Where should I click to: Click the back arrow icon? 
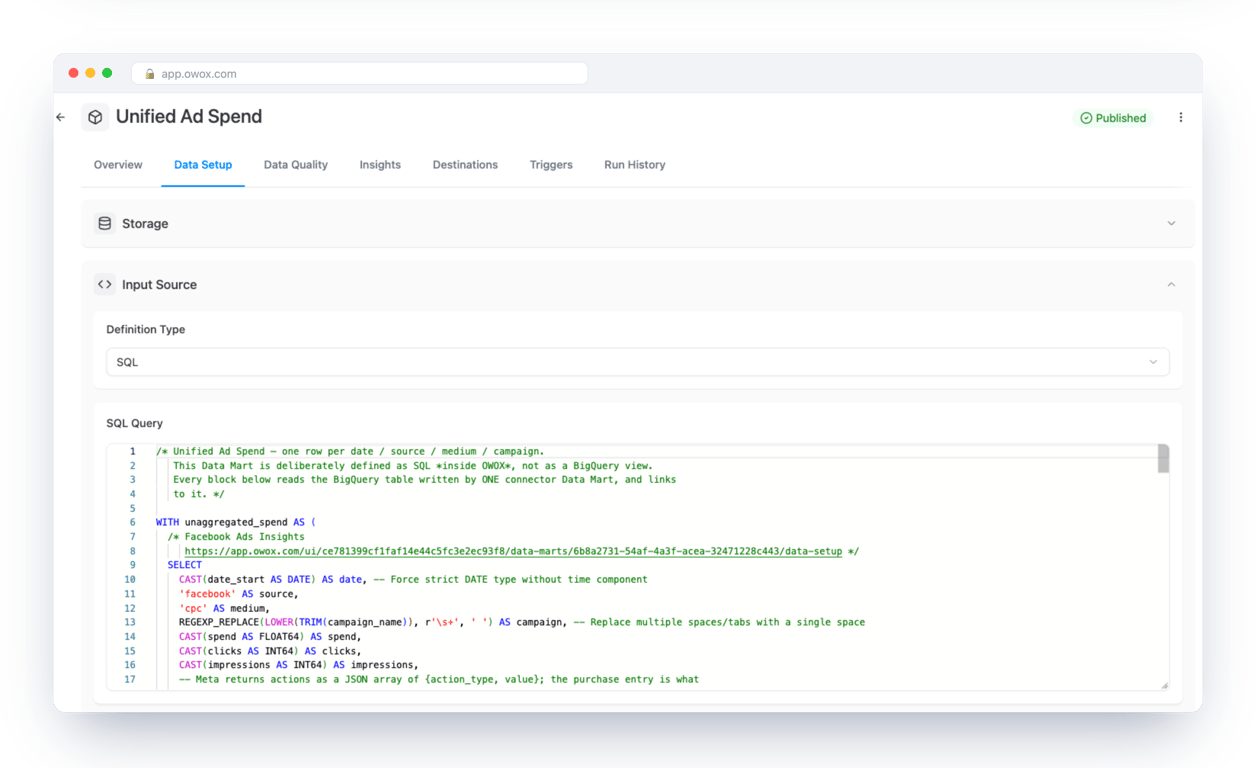61,117
